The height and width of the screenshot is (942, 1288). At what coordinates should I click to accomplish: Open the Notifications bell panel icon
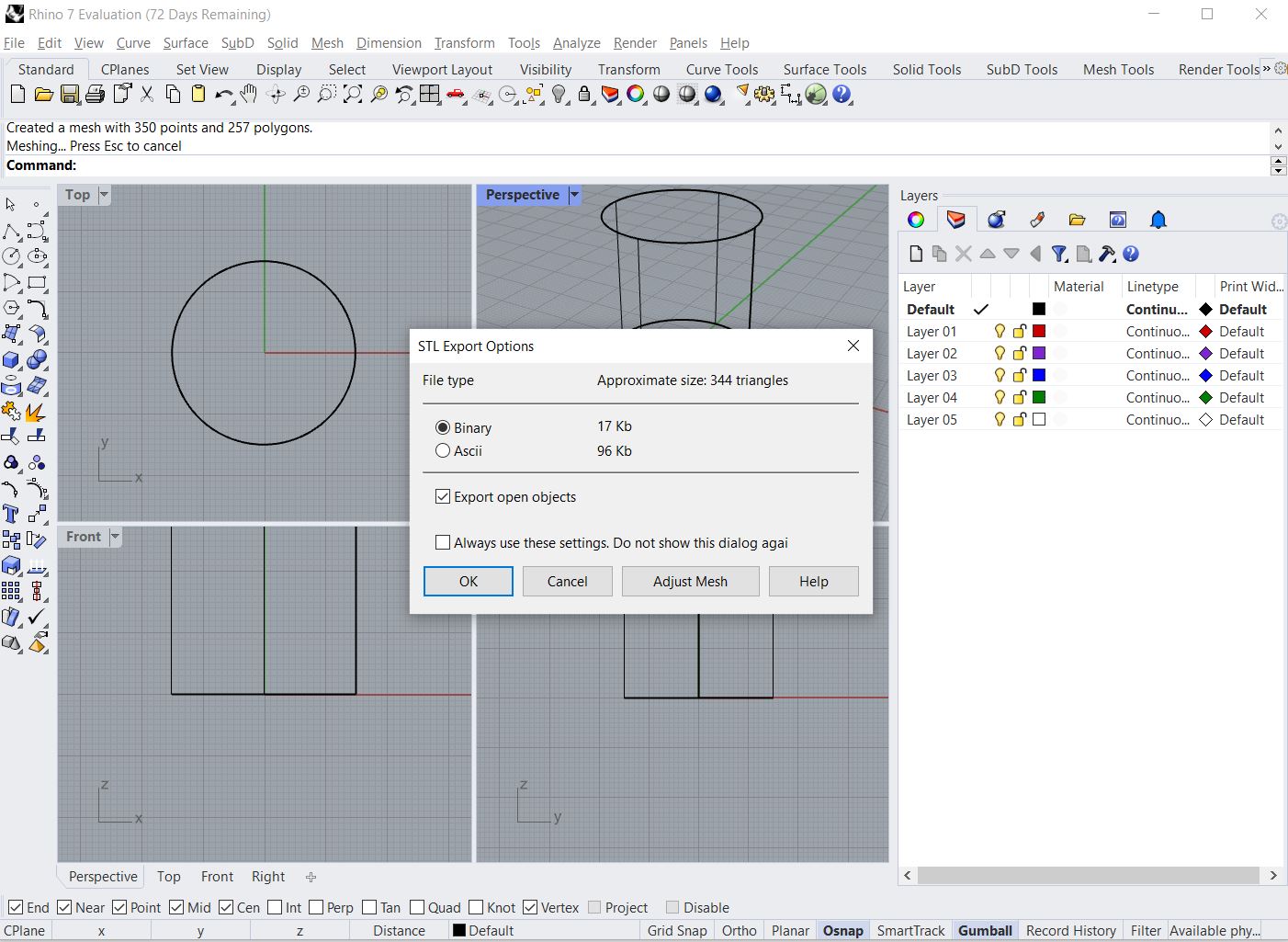pos(1158,220)
